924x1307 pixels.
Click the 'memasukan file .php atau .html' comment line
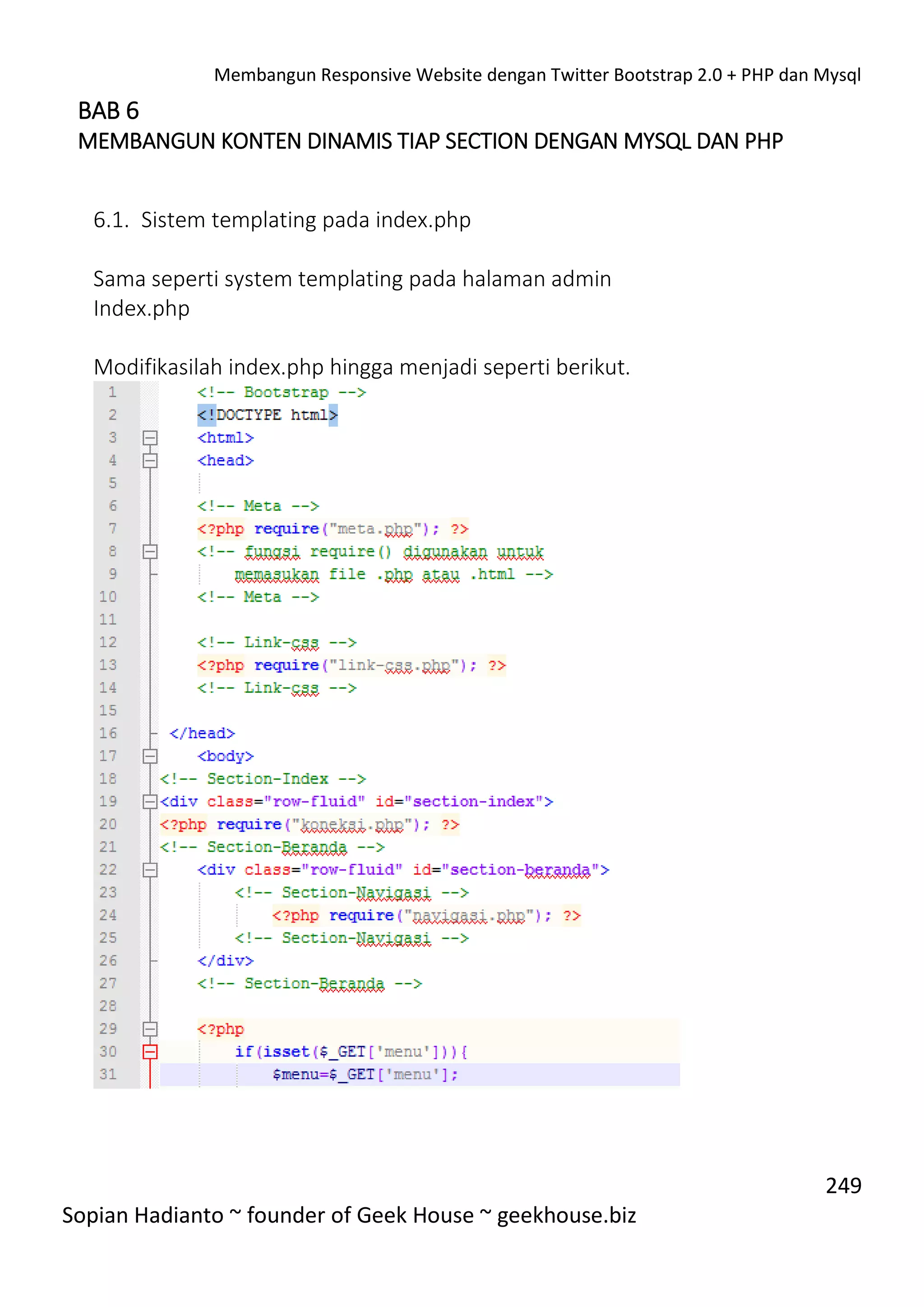tap(394, 575)
